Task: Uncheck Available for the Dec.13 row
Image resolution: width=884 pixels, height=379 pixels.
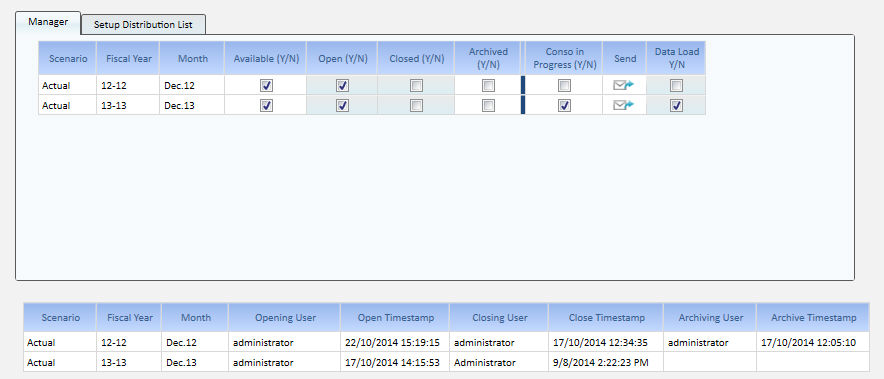Action: point(267,105)
